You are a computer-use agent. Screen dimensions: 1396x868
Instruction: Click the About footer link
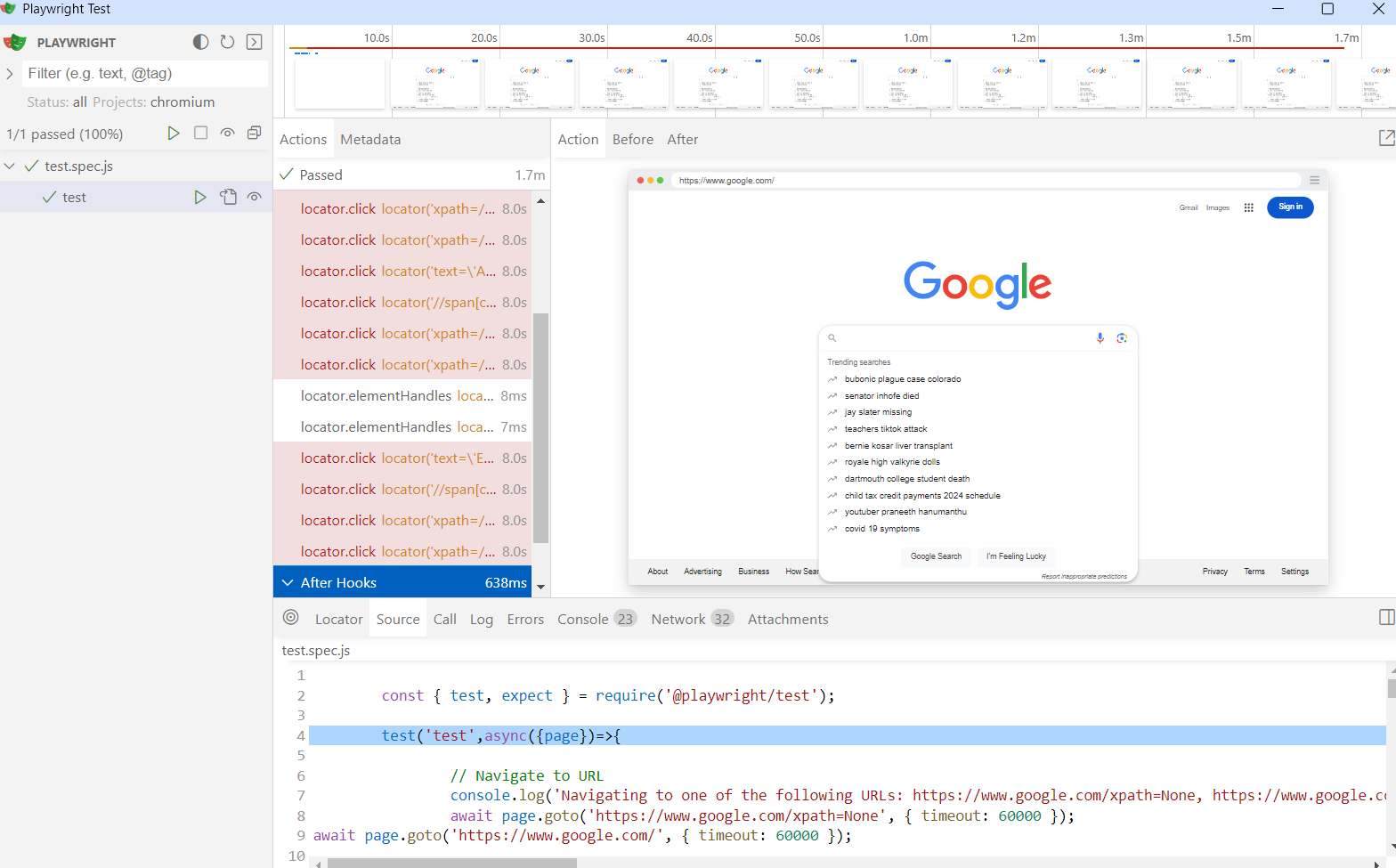[658, 572]
